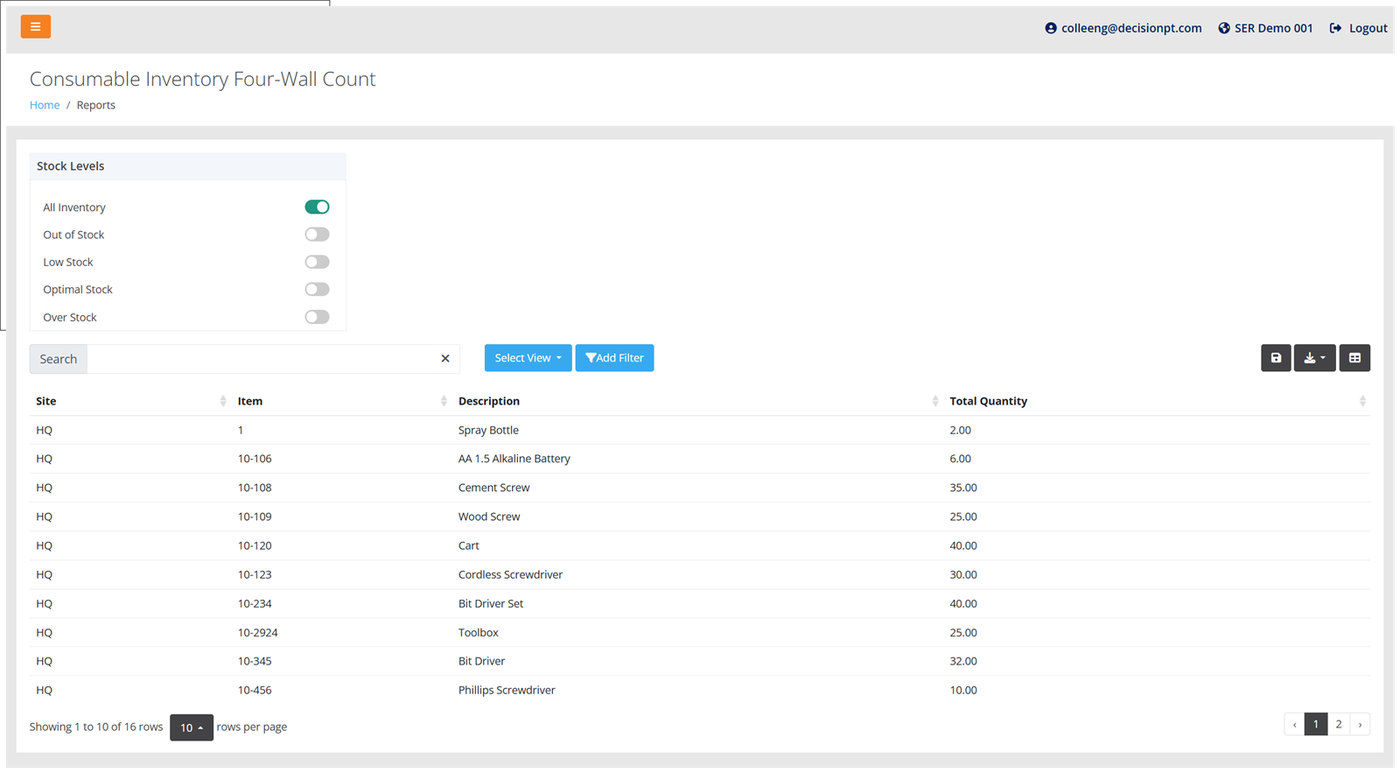Click the Add Filter button

(614, 358)
